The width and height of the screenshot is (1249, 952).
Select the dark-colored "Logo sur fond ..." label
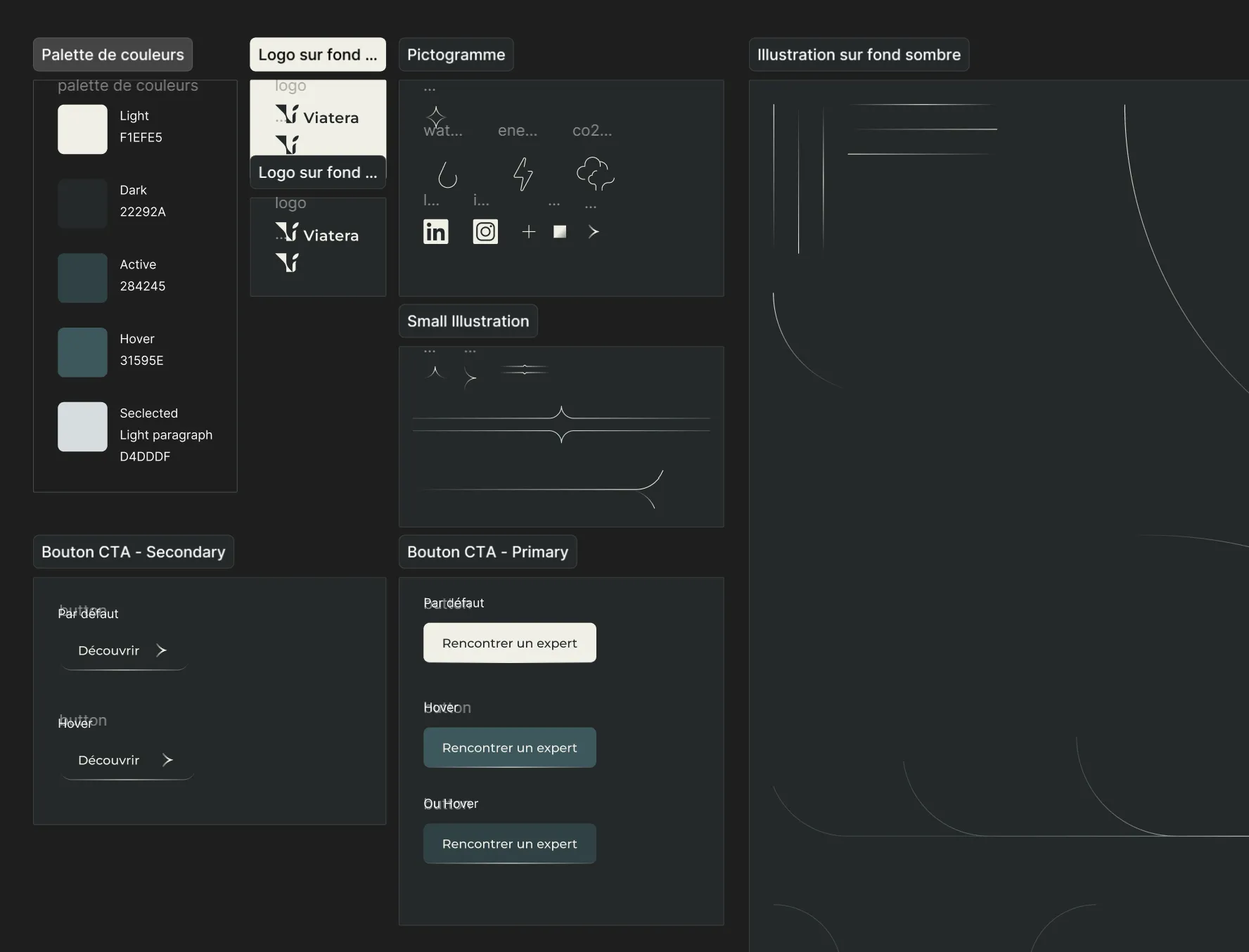point(318,172)
